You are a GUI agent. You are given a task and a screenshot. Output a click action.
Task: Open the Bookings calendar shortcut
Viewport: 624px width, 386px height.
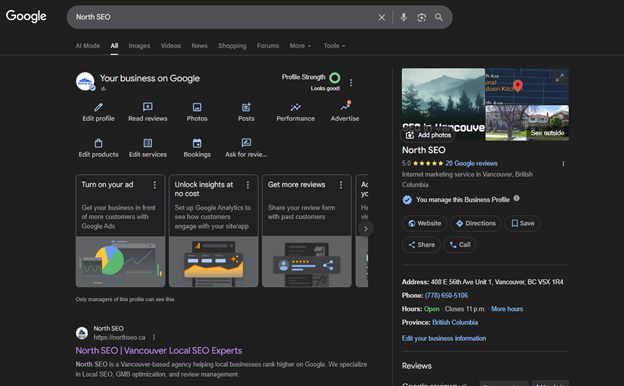(197, 148)
